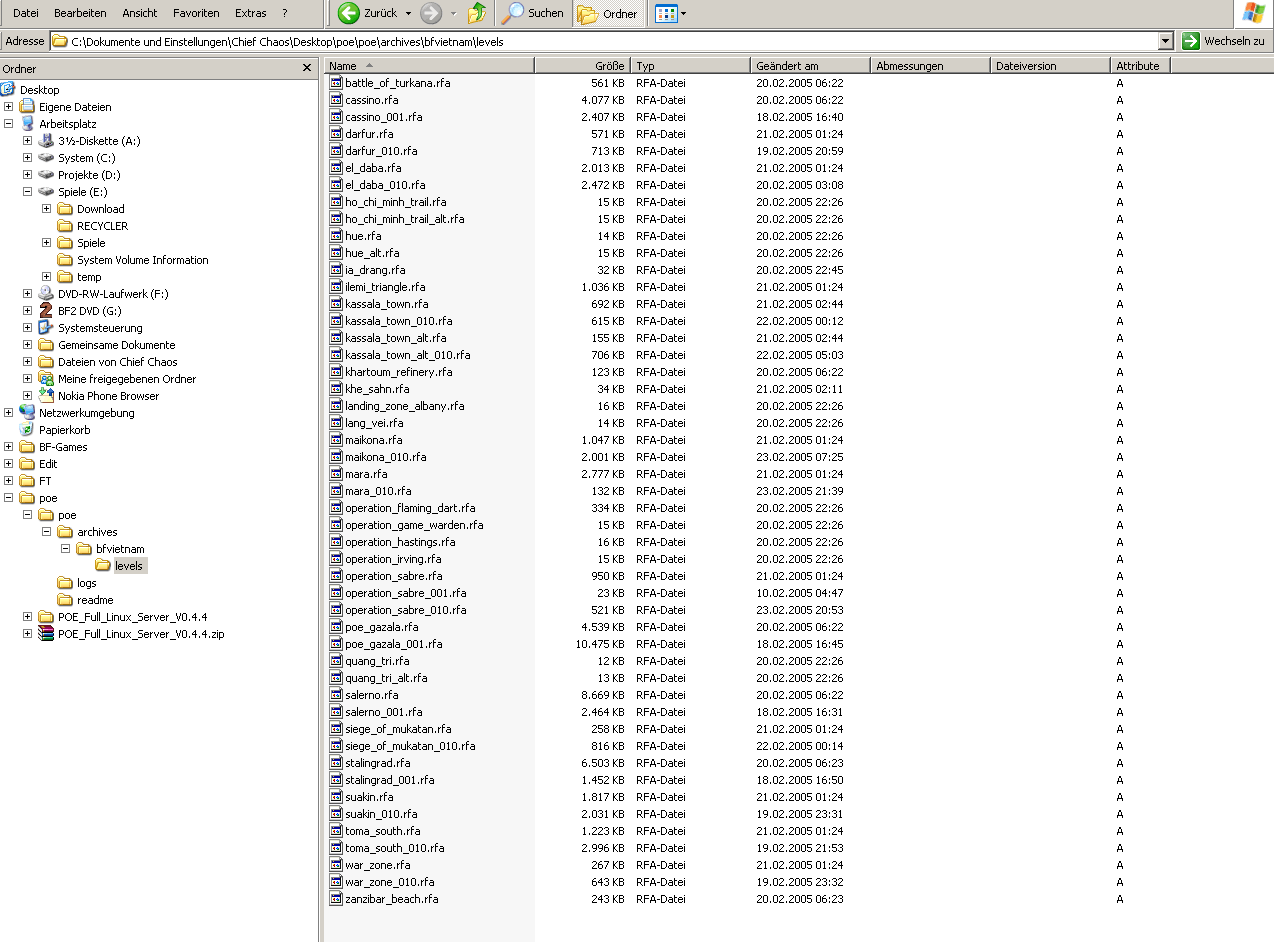Viewport: 1274px width, 942px height.
Task: Close the Ordner folder pane
Action: 307,68
